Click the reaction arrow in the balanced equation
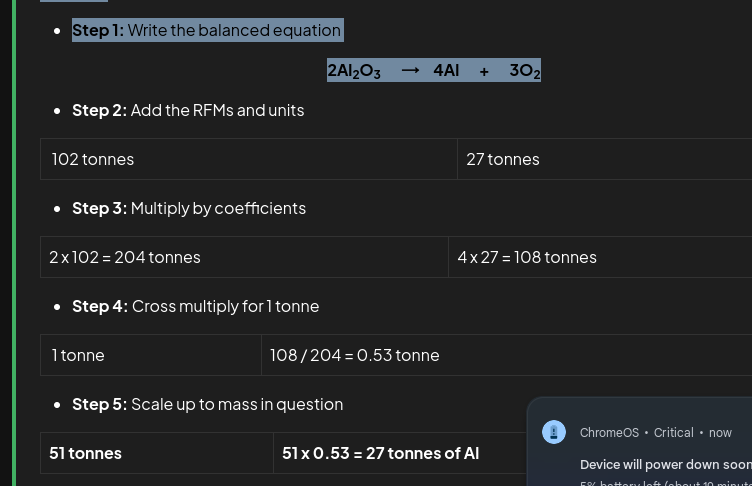The image size is (752, 486). pyautogui.click(x=410, y=70)
